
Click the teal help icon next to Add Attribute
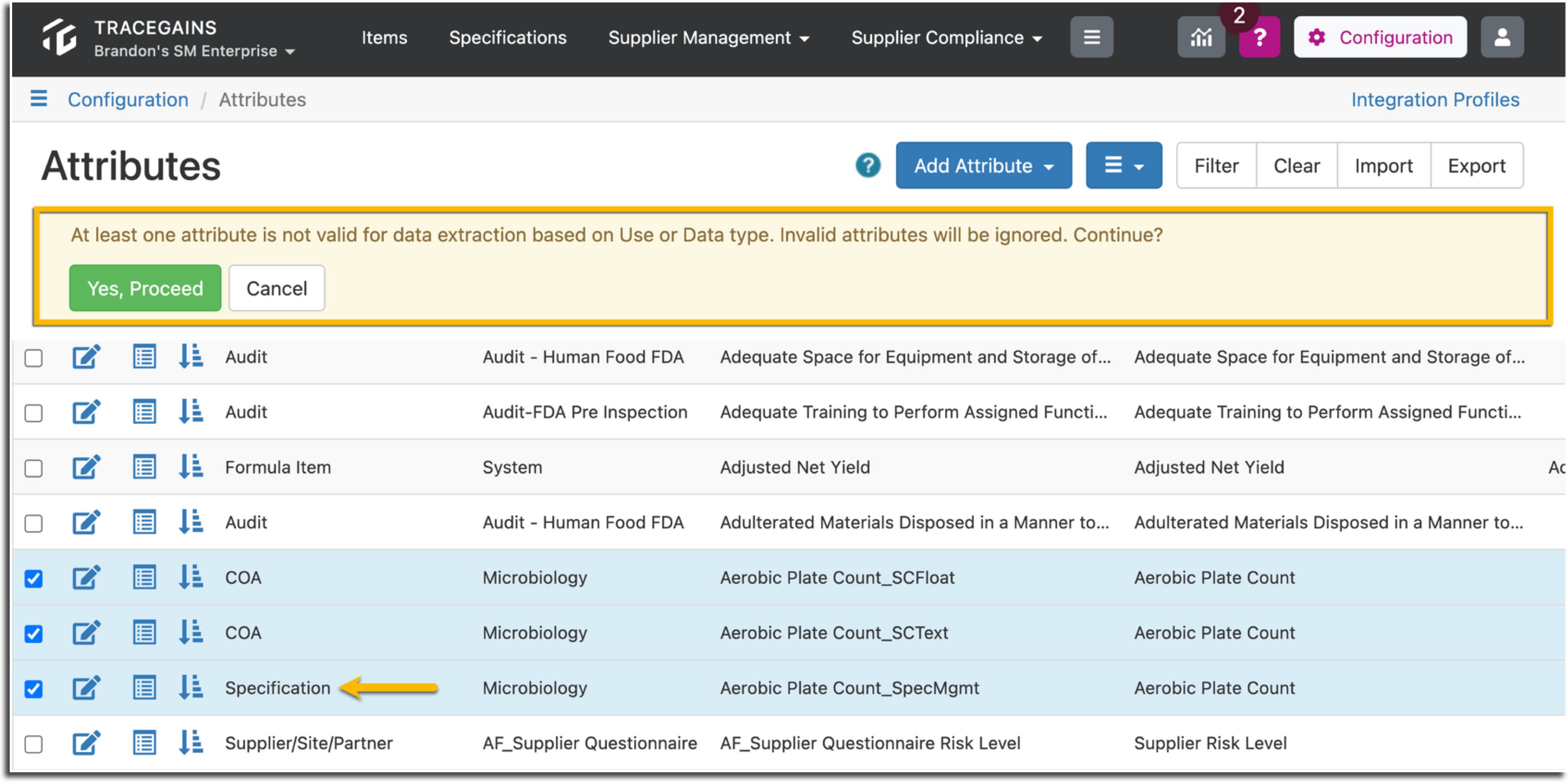pyautogui.click(x=867, y=165)
